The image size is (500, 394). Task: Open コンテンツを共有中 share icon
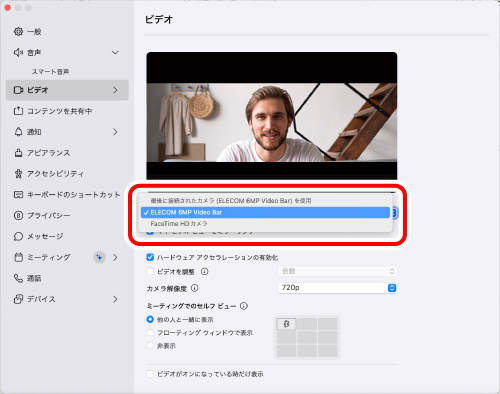coord(18,111)
